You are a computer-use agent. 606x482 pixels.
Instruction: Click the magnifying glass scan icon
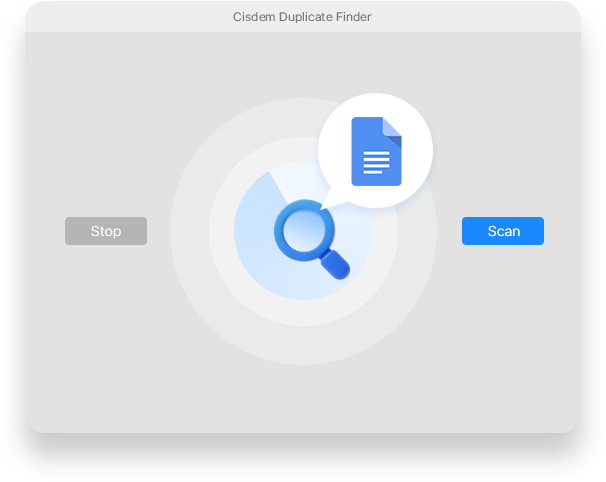[312, 239]
